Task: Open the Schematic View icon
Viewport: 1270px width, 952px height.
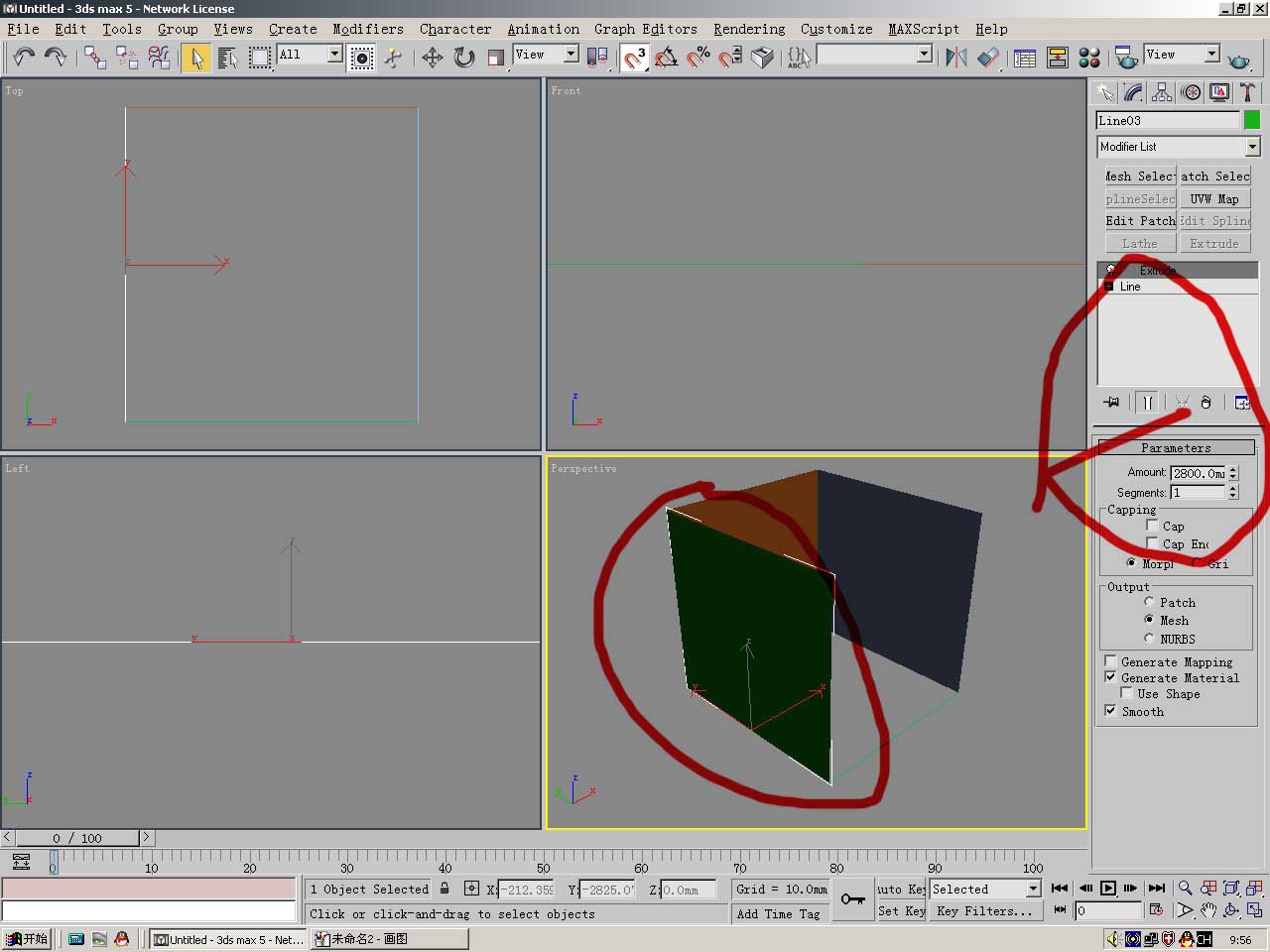Action: pyautogui.click(x=1058, y=58)
